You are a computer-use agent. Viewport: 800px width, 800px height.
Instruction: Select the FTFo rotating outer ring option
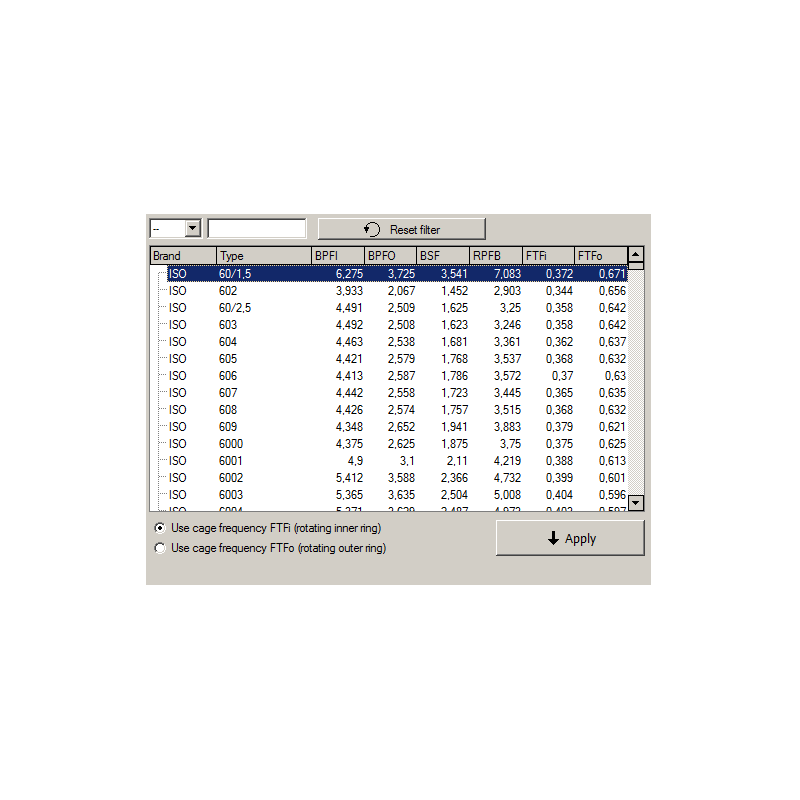point(160,548)
